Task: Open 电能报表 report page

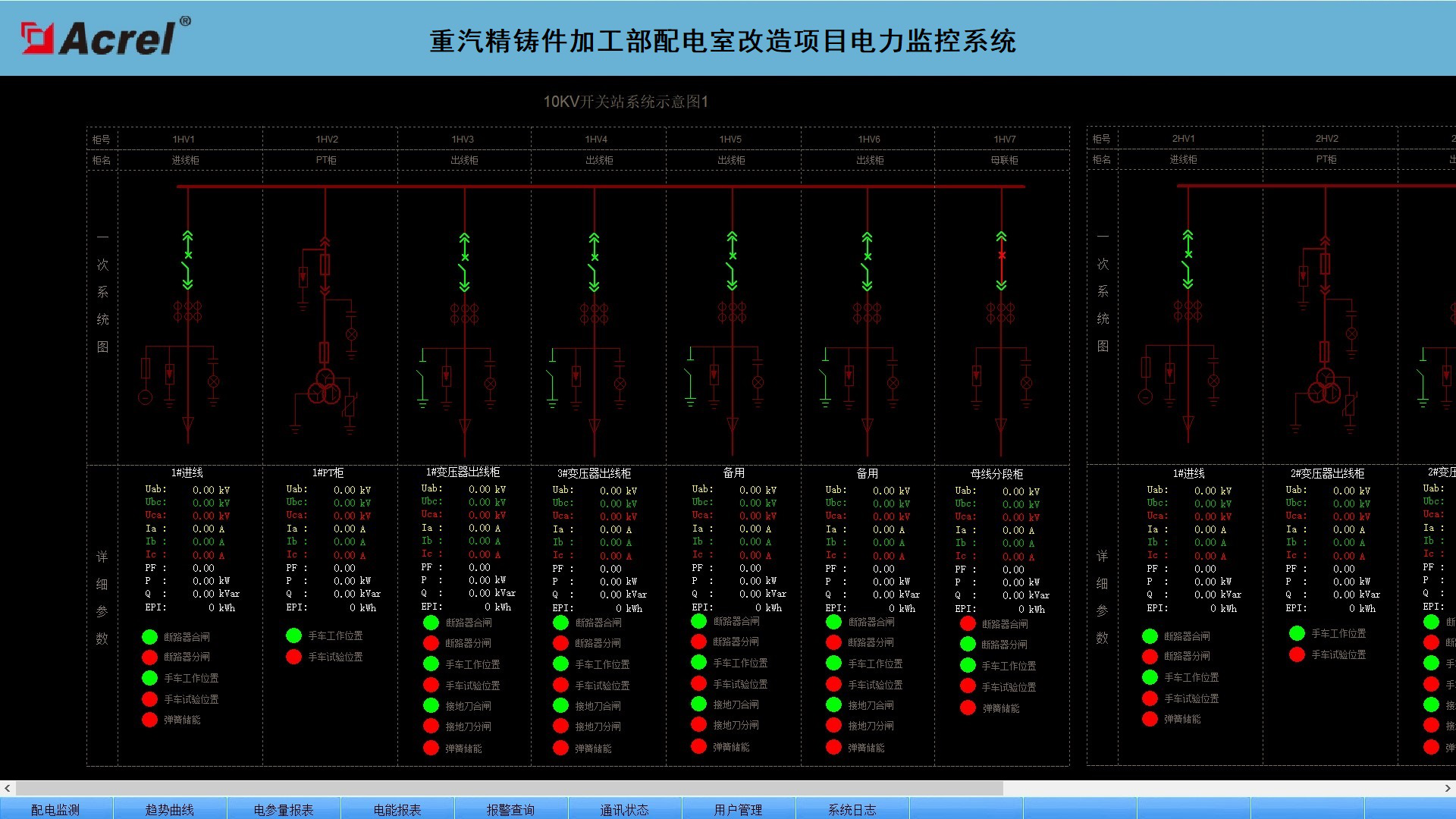Action: point(397,809)
